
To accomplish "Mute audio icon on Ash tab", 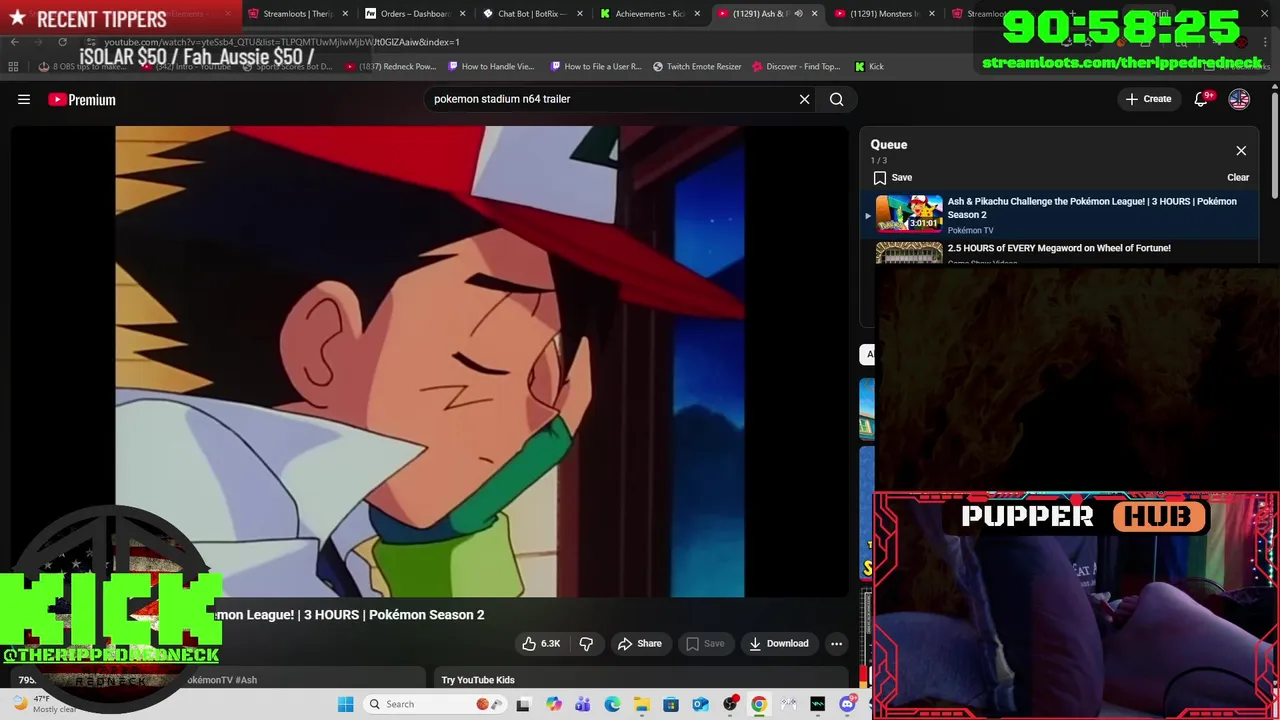I will (x=798, y=14).
